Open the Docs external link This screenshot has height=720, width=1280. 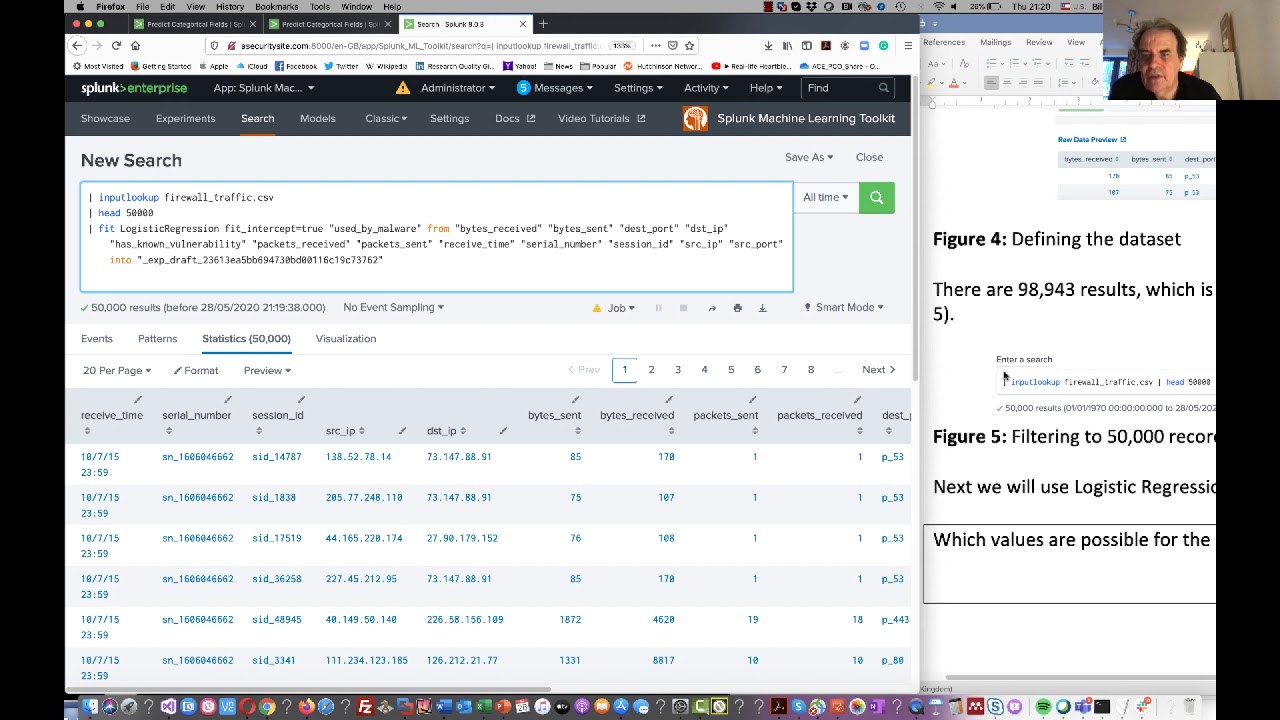[514, 118]
